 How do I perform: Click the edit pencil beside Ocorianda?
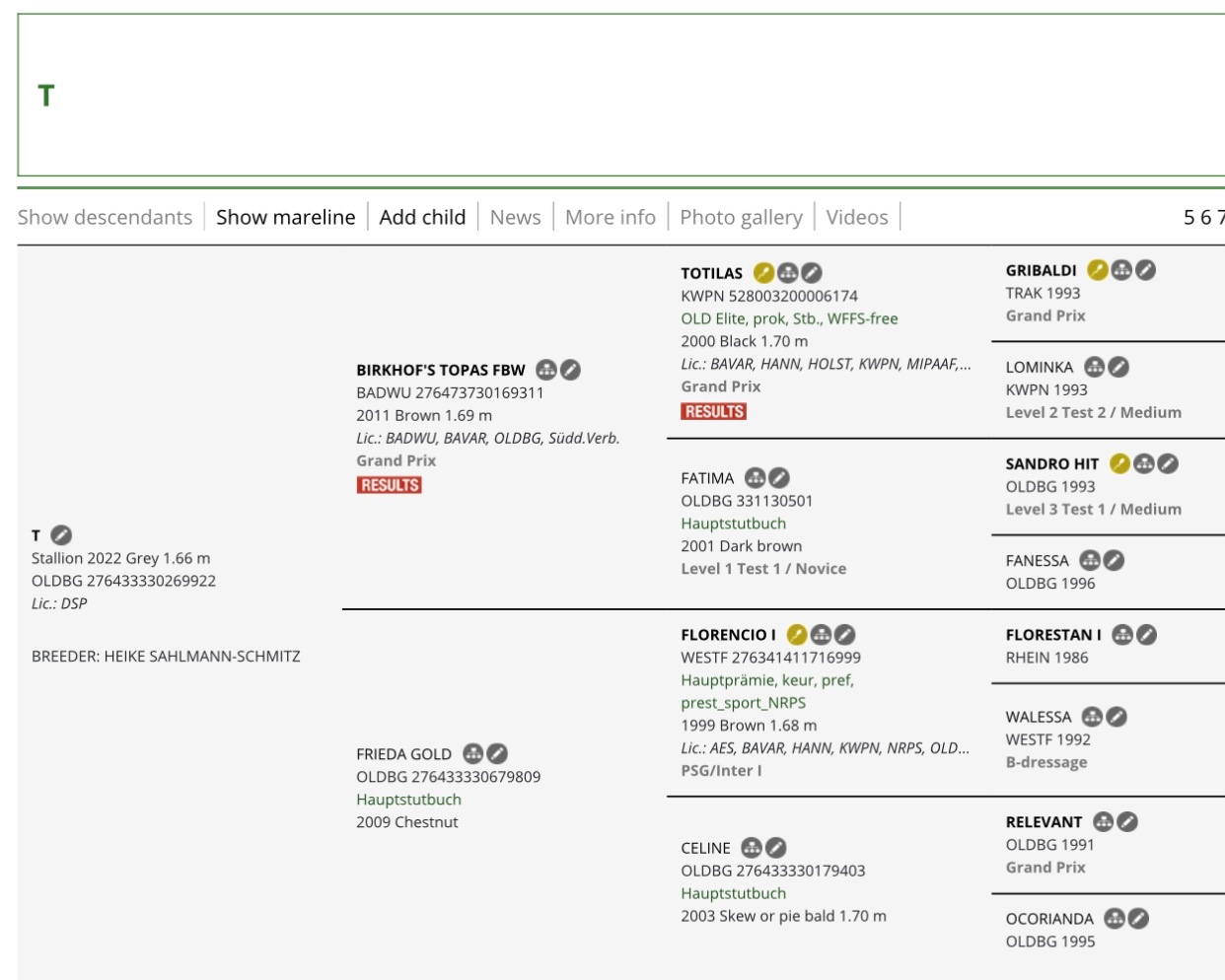pyautogui.click(x=1138, y=919)
